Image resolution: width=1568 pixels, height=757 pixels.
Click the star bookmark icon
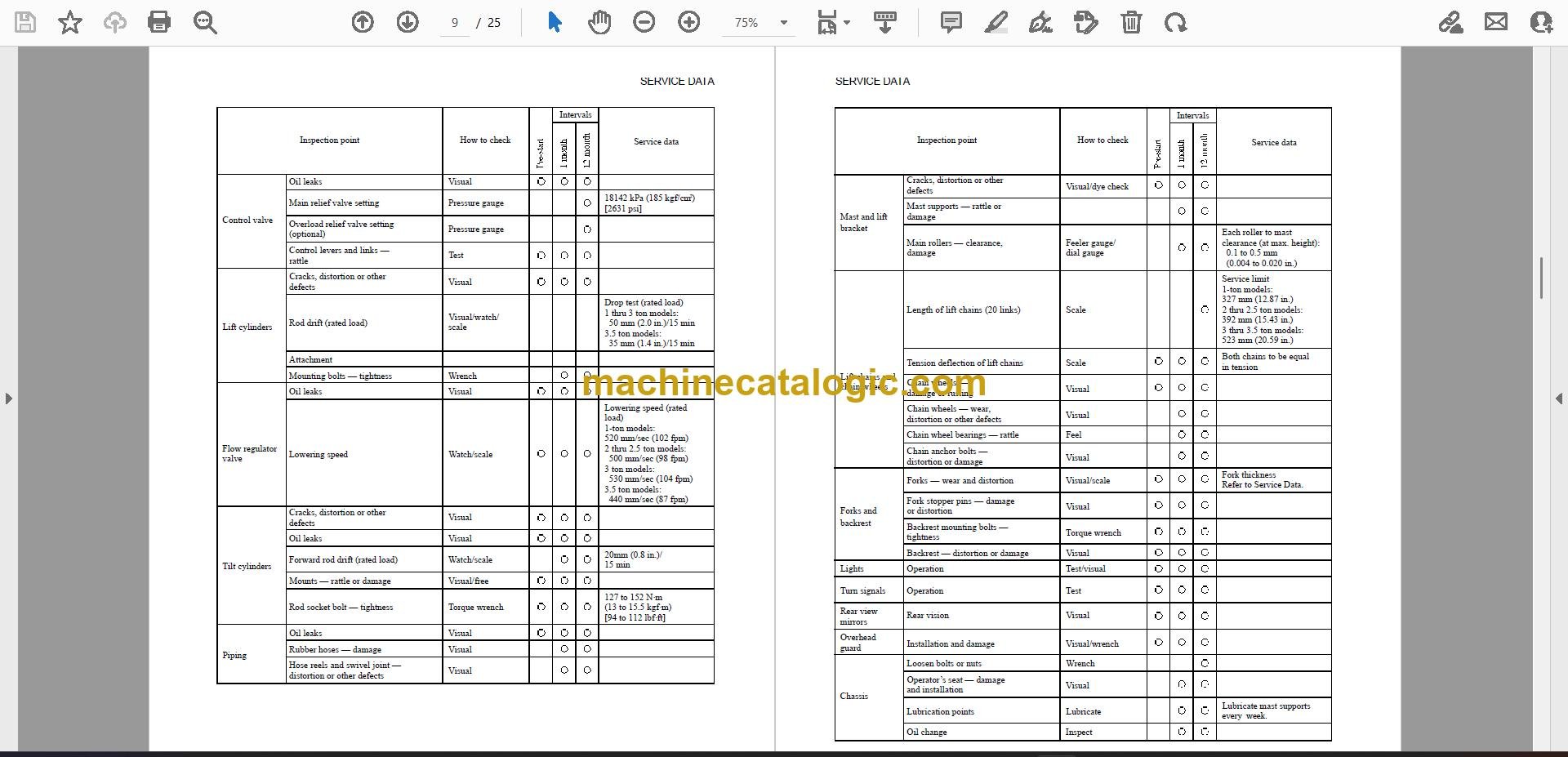pos(70,23)
